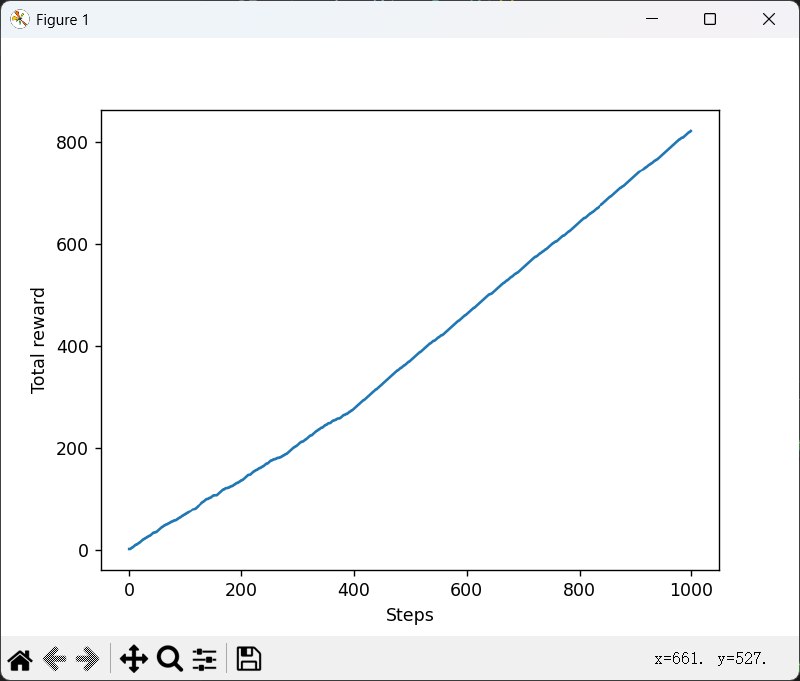The image size is (800, 681).
Task: Click the y-axis tick label '600'
Action: [x=72, y=245]
